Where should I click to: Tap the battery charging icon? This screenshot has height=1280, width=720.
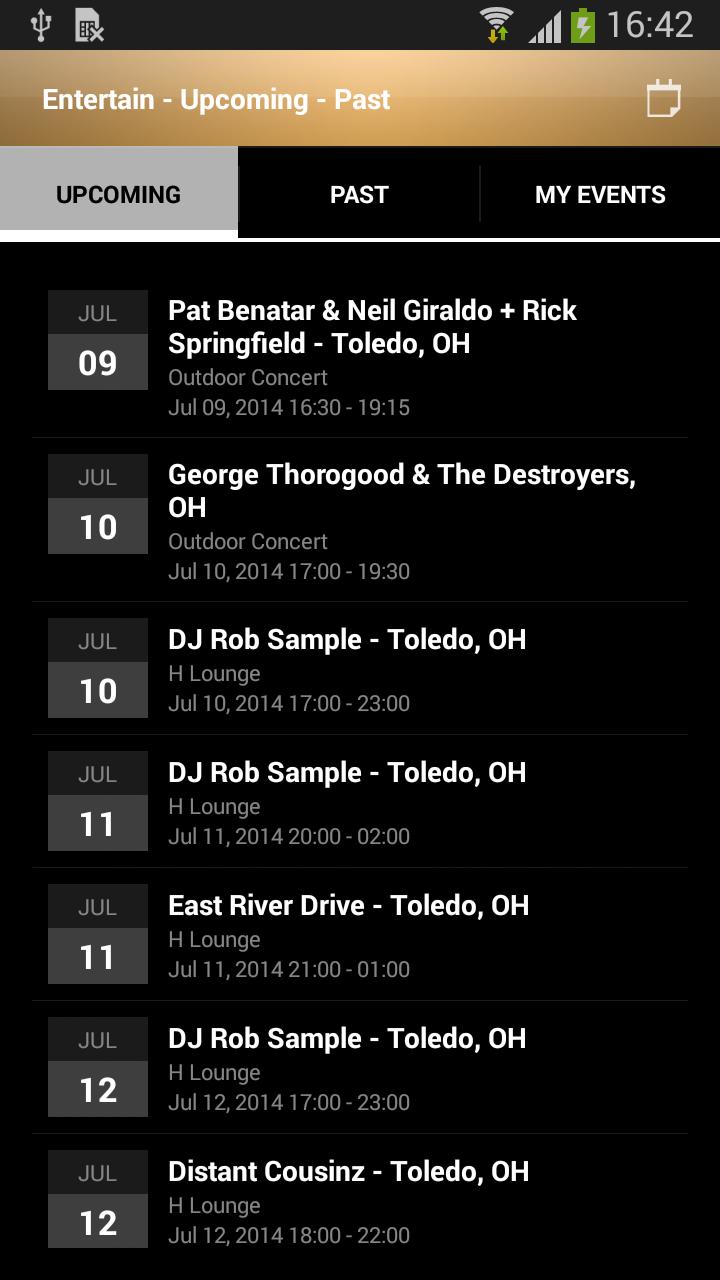(x=582, y=25)
